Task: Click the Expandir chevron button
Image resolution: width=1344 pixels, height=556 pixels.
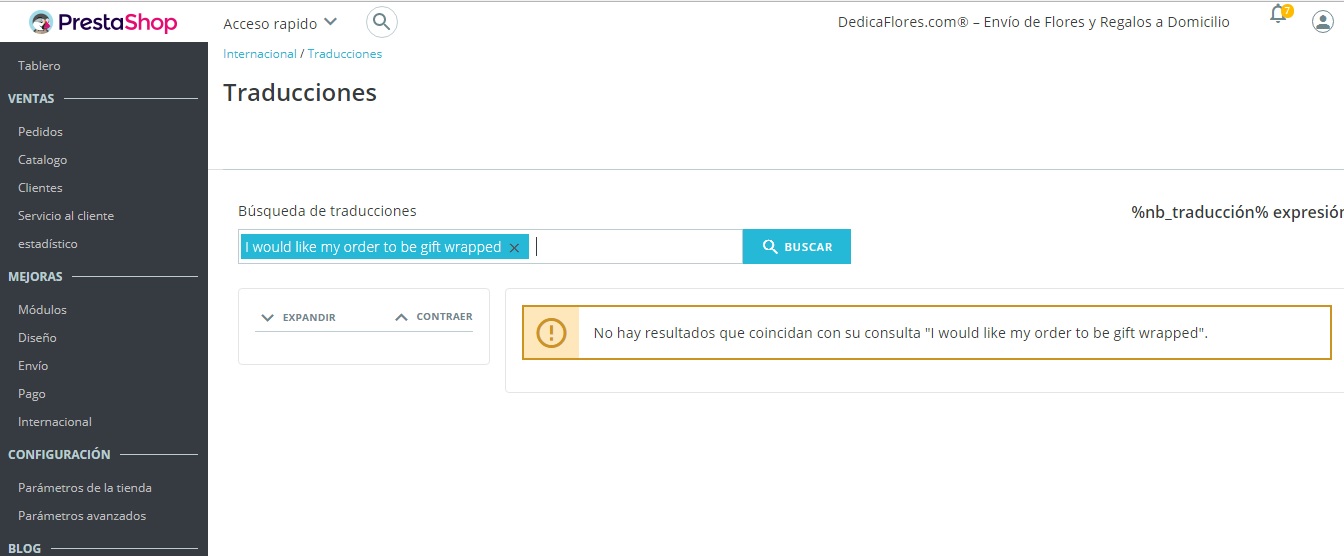Action: pyautogui.click(x=298, y=317)
